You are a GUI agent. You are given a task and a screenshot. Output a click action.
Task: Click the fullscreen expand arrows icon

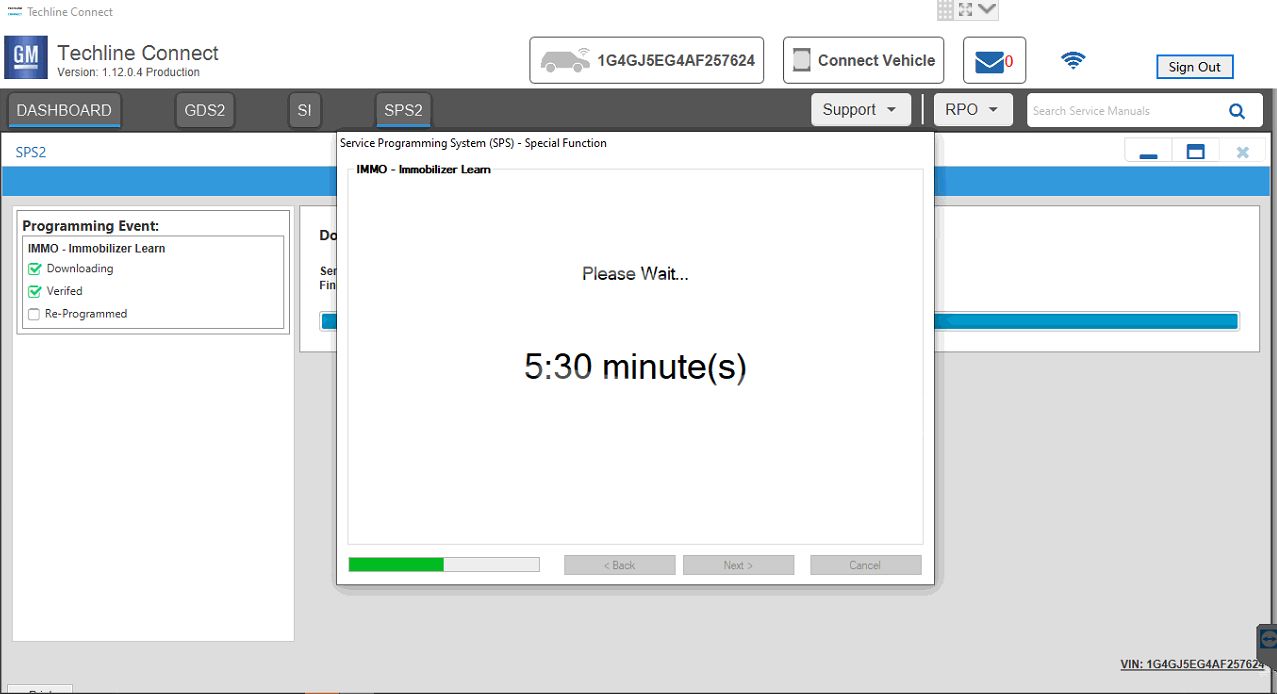coord(965,10)
